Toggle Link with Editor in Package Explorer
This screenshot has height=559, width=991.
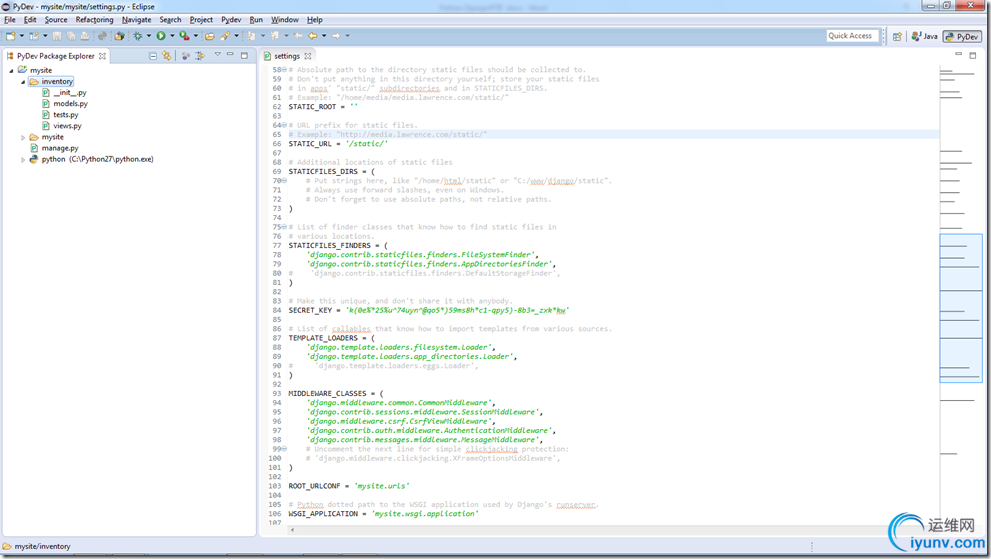[x=166, y=56]
